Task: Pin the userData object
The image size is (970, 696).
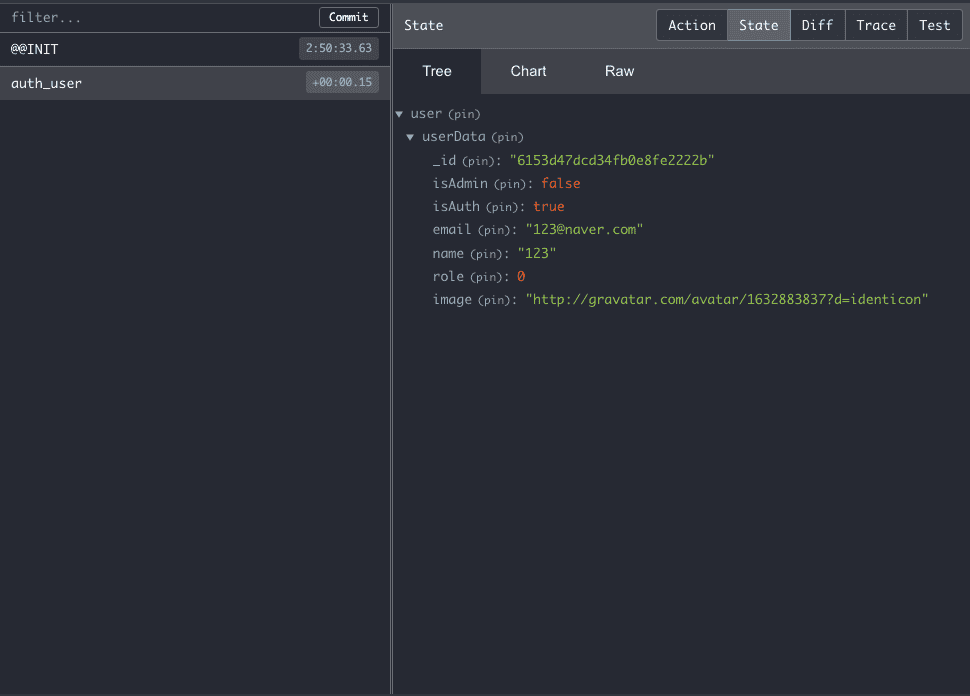Action: [x=507, y=137]
